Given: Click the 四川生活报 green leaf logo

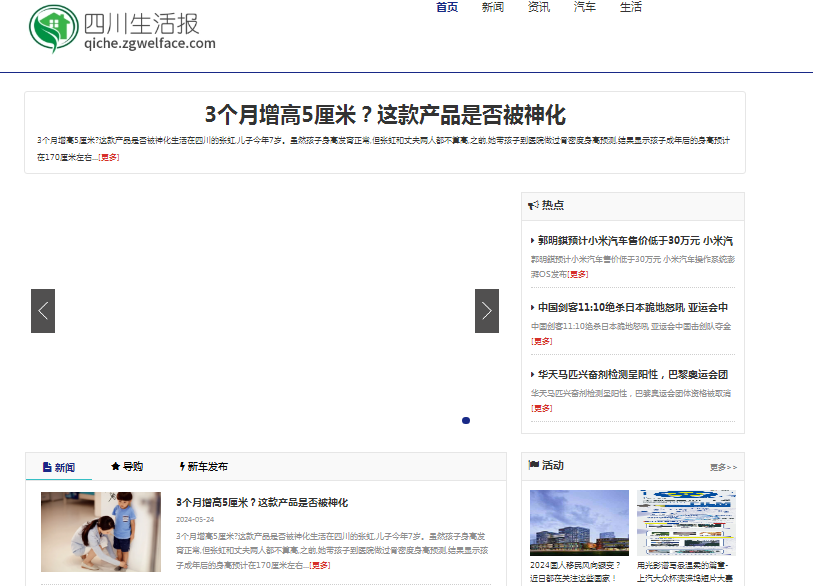Looking at the screenshot, I should [x=53, y=28].
